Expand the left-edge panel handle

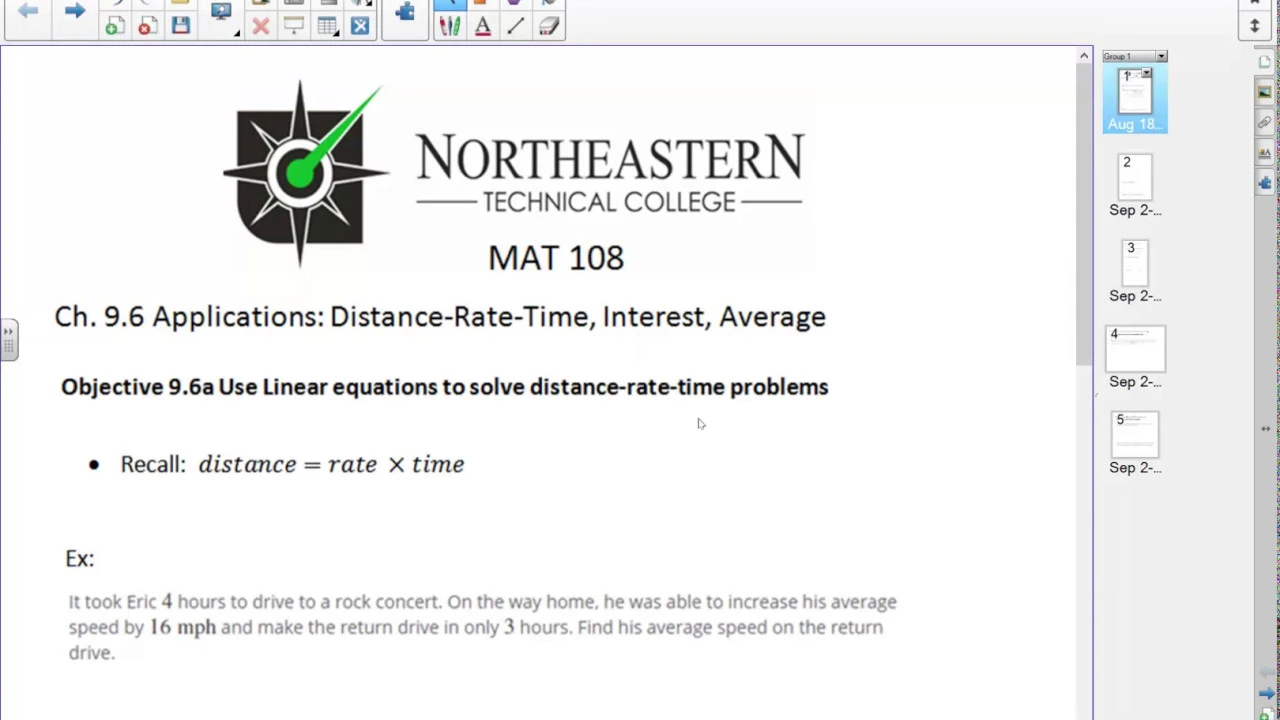point(8,340)
